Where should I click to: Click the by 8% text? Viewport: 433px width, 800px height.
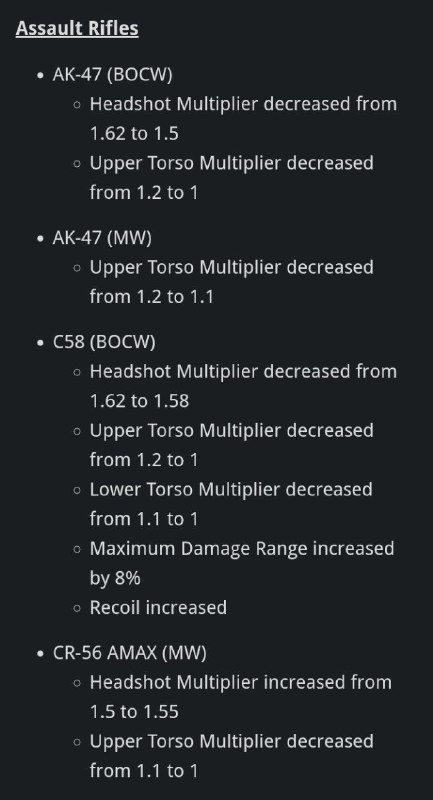coord(115,579)
